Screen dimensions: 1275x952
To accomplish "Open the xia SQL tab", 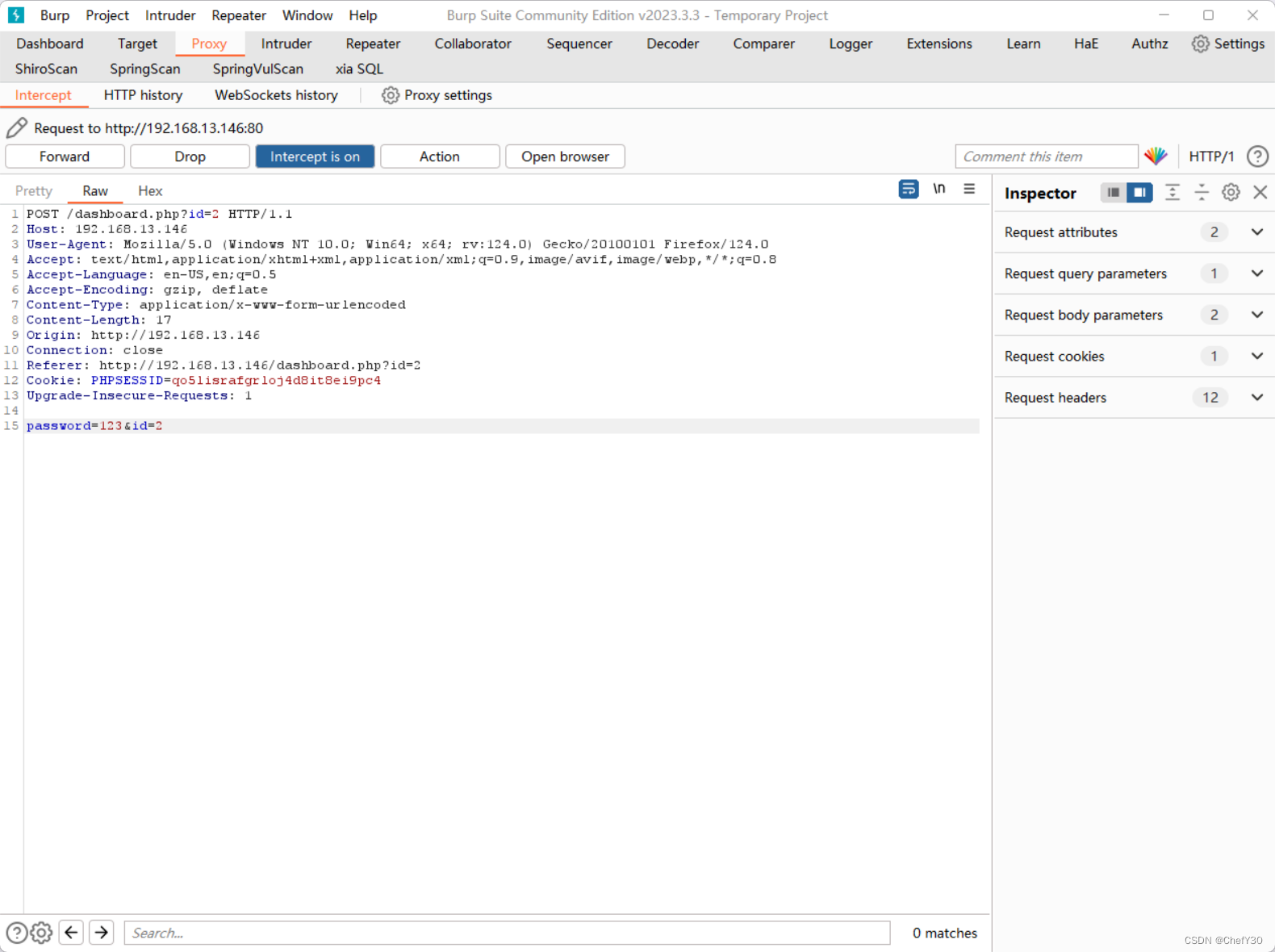I will click(x=359, y=69).
